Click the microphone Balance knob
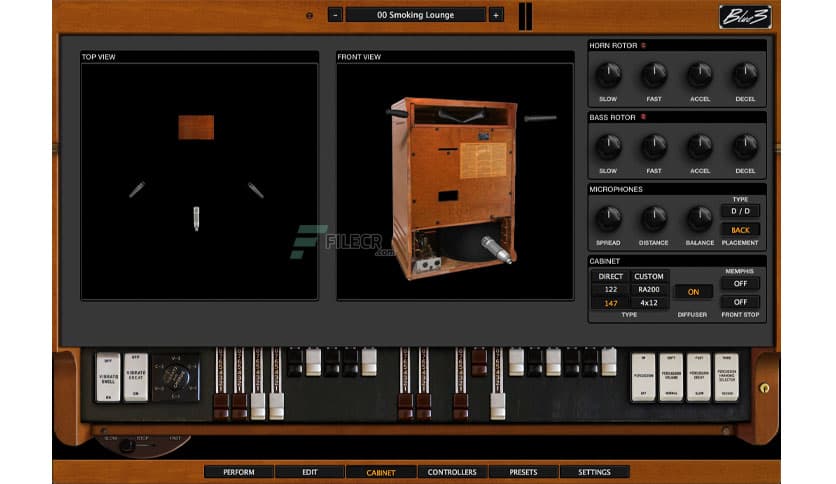 pos(699,219)
